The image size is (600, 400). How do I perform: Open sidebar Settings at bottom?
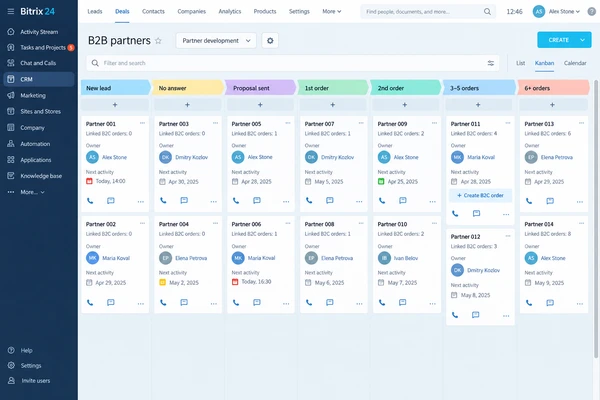(31, 366)
